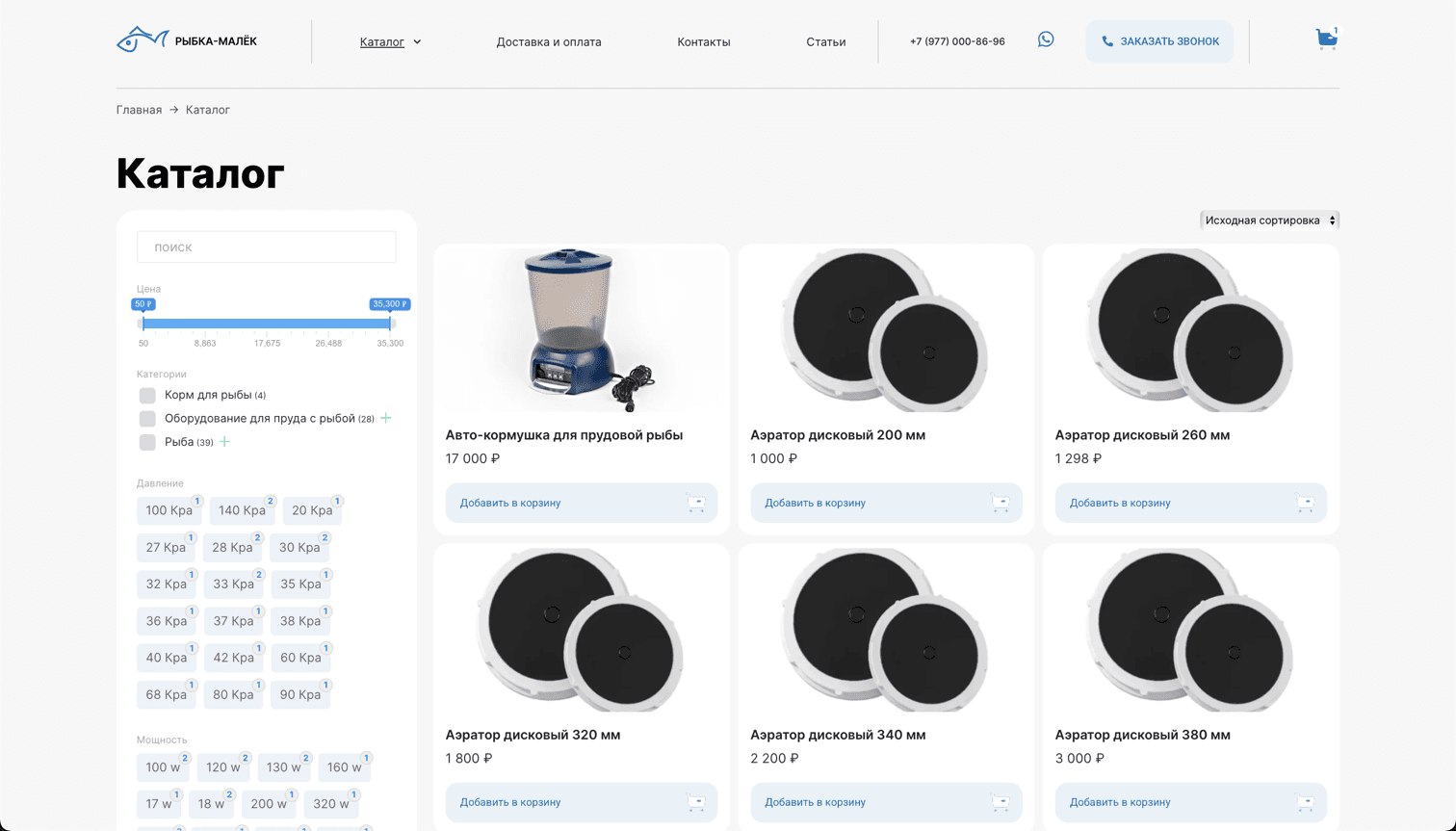This screenshot has height=831, width=1456.
Task: Check the Рыба category checkbox
Action: tap(147, 442)
